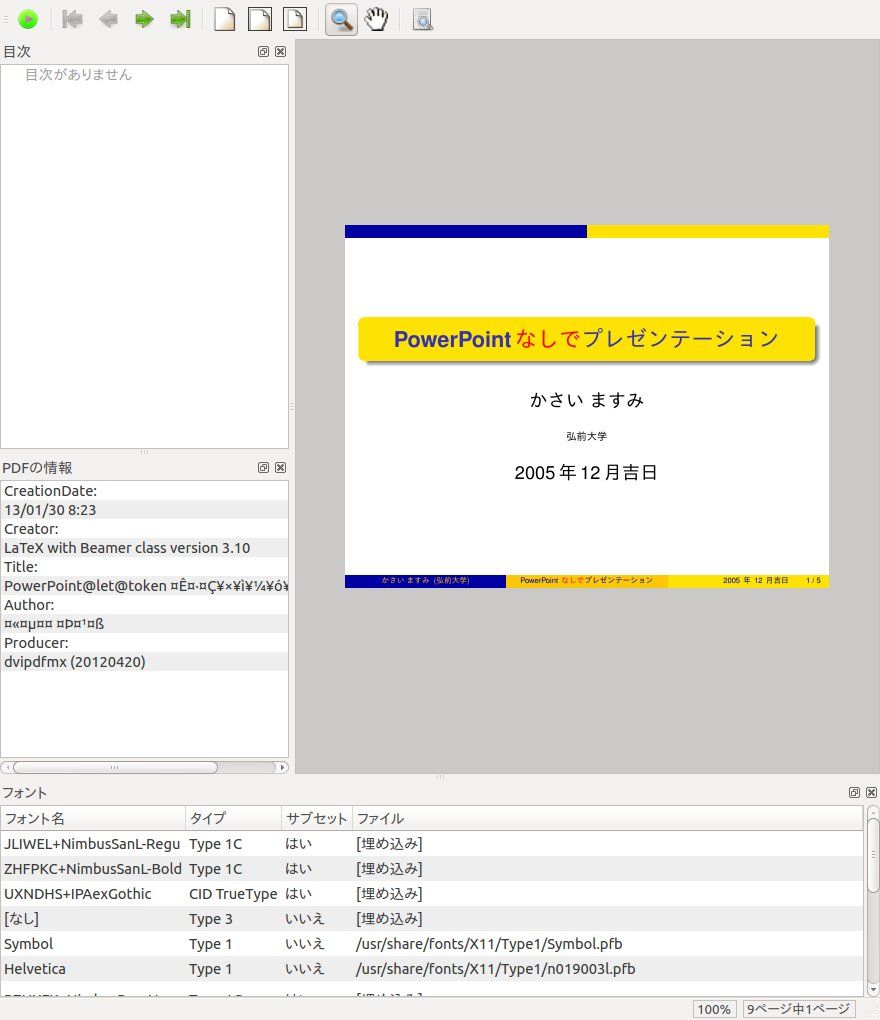Select the single page layout icon
The width and height of the screenshot is (880, 1020).
pyautogui.click(x=223, y=18)
